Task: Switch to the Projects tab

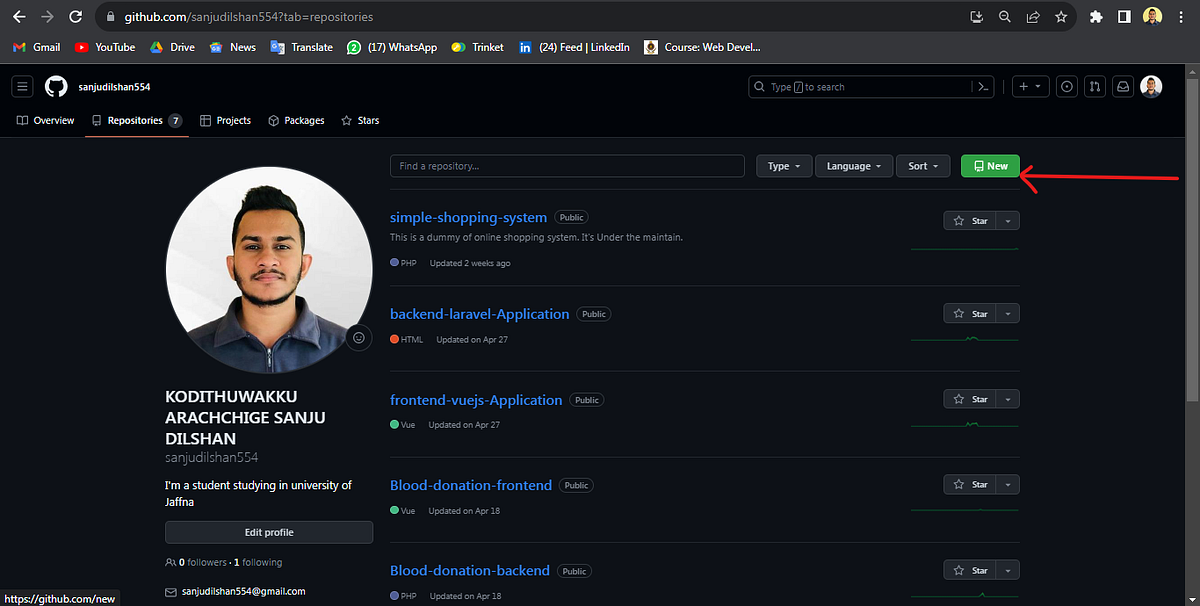Action: [225, 120]
